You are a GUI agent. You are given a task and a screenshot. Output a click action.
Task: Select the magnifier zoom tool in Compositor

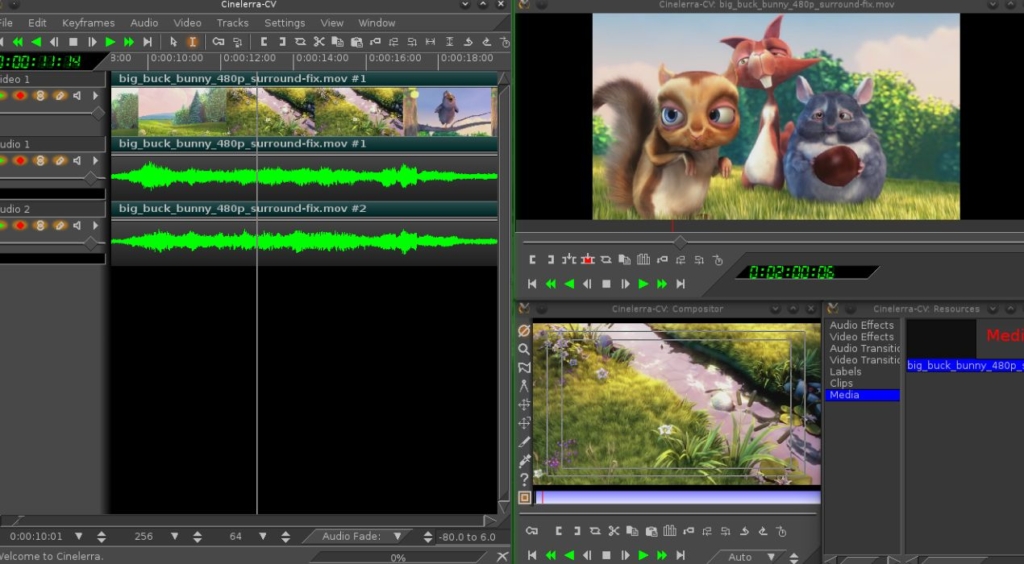coord(524,349)
